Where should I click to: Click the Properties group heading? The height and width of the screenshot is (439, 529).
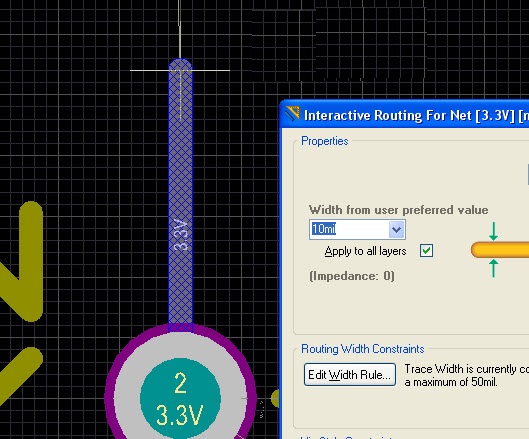pyautogui.click(x=325, y=141)
